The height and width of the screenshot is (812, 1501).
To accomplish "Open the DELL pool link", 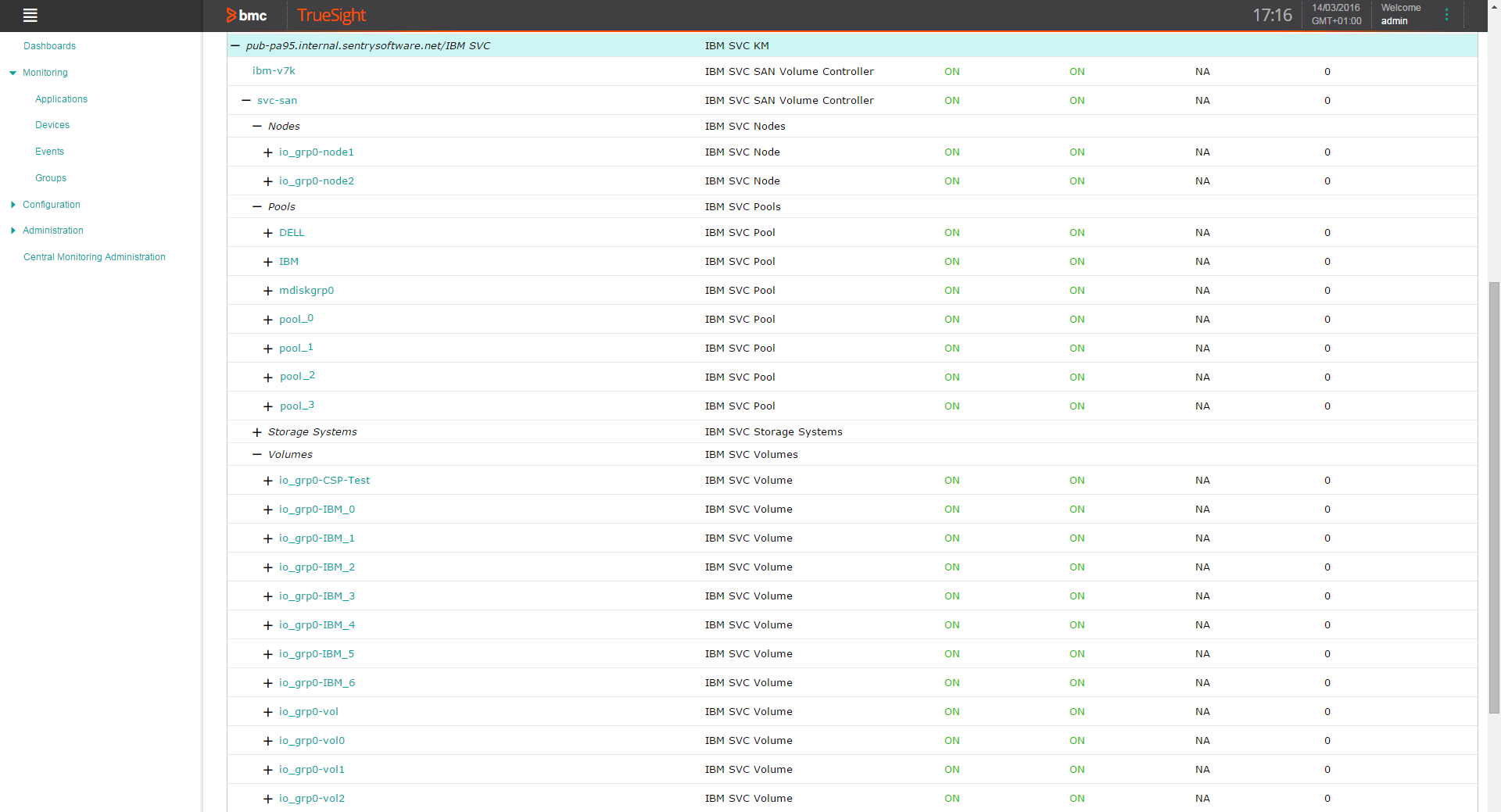I will (292, 233).
